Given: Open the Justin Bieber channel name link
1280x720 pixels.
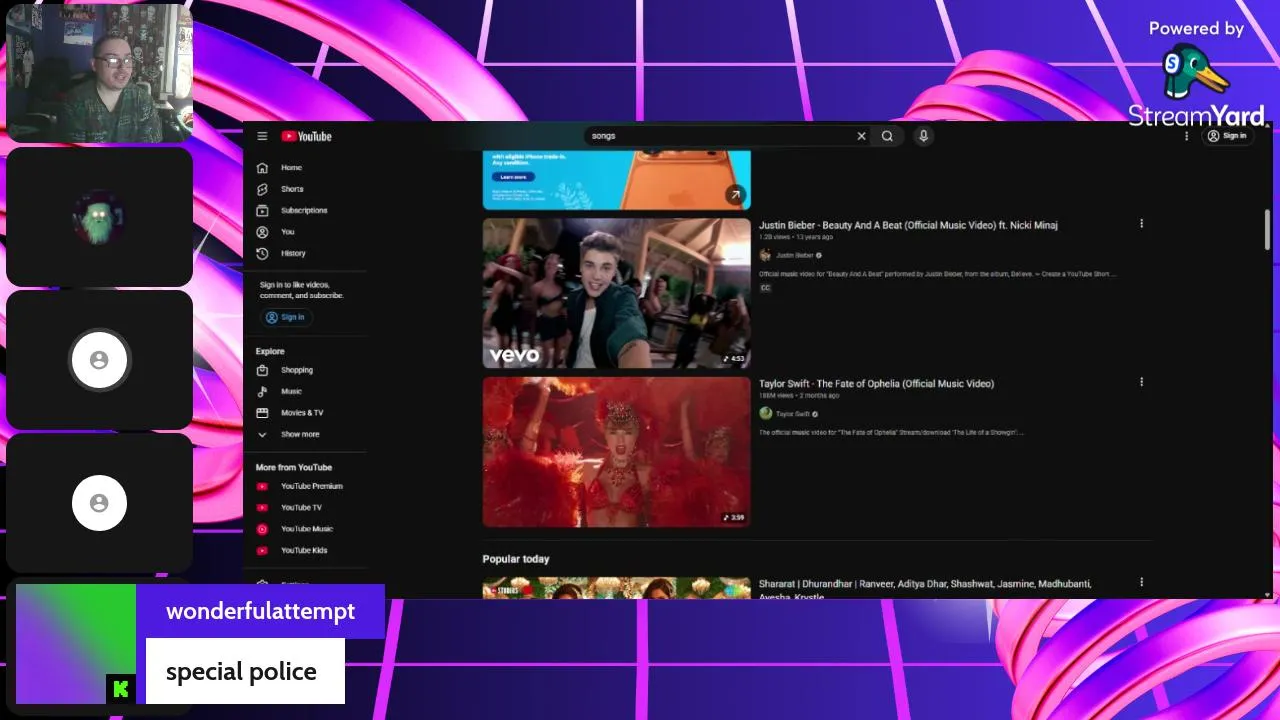Looking at the screenshot, I should [x=795, y=256].
